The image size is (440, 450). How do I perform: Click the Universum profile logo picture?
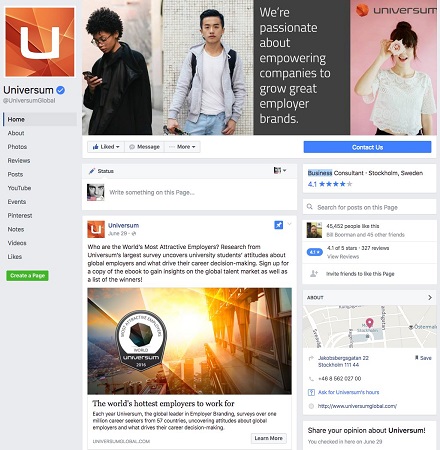click(40, 42)
